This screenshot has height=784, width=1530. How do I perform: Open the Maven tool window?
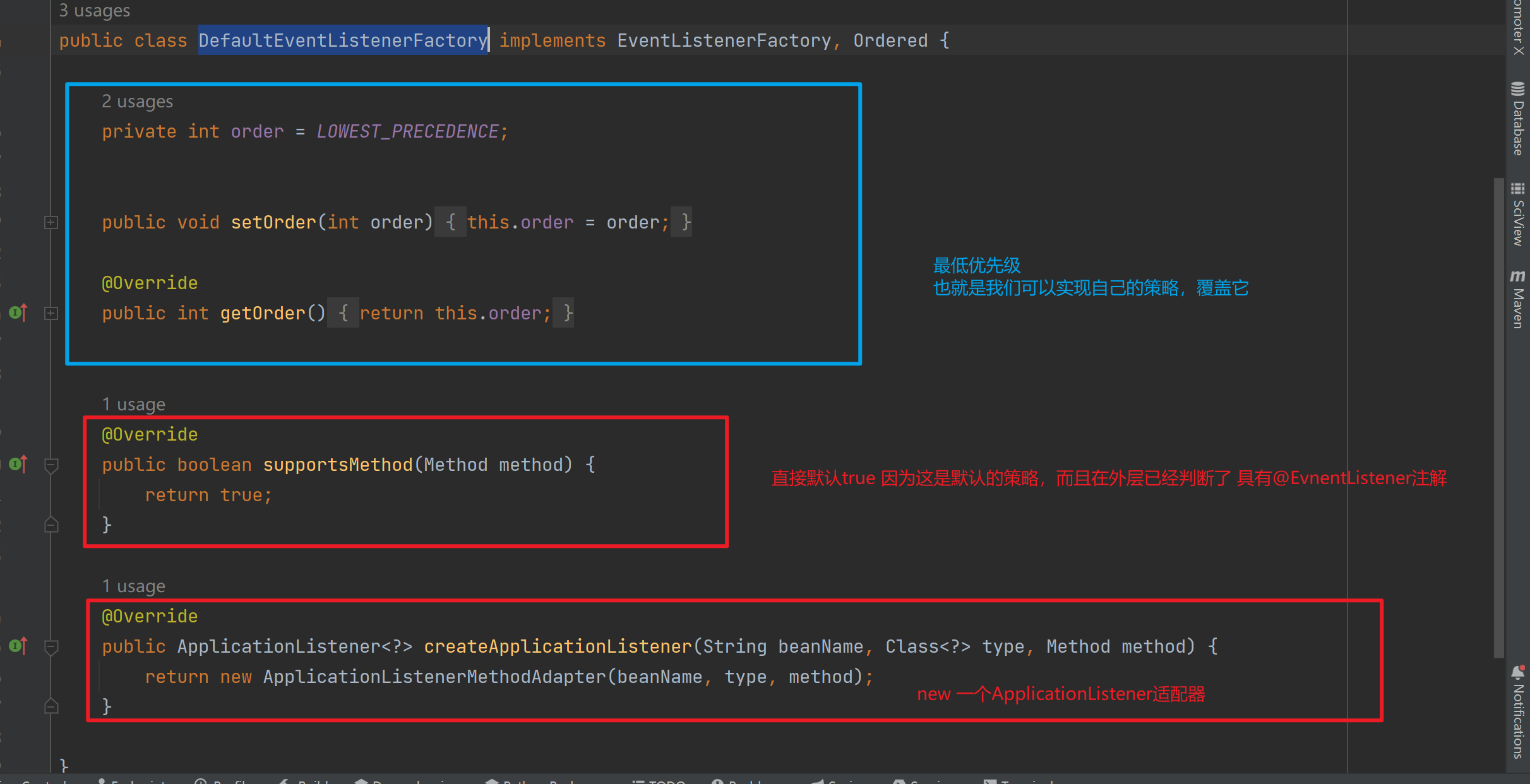click(1518, 299)
